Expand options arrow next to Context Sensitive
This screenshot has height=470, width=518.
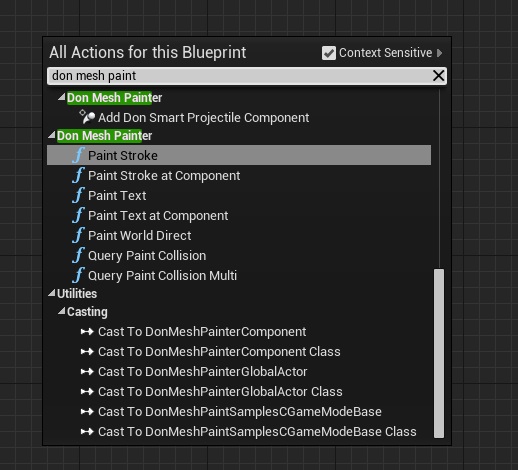pyautogui.click(x=440, y=53)
